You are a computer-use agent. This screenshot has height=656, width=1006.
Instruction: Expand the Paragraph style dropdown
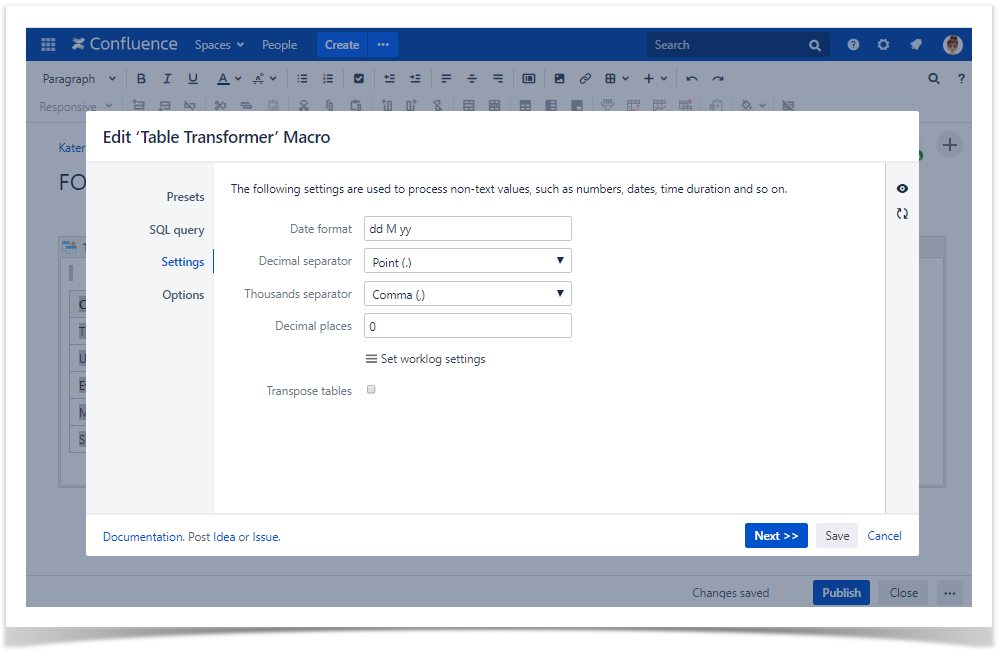79,79
